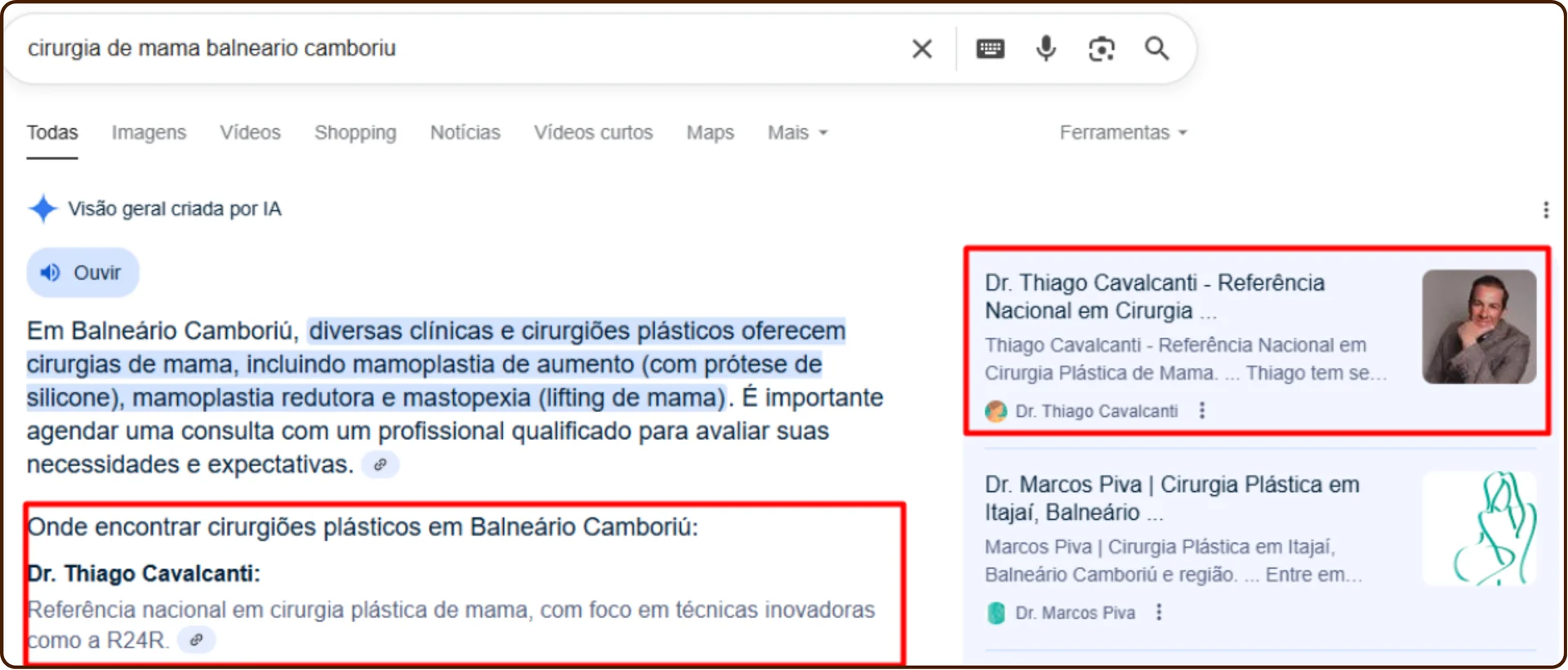
Task: Click the 'Dr. Marcos Piva' source name
Action: pos(1075,613)
